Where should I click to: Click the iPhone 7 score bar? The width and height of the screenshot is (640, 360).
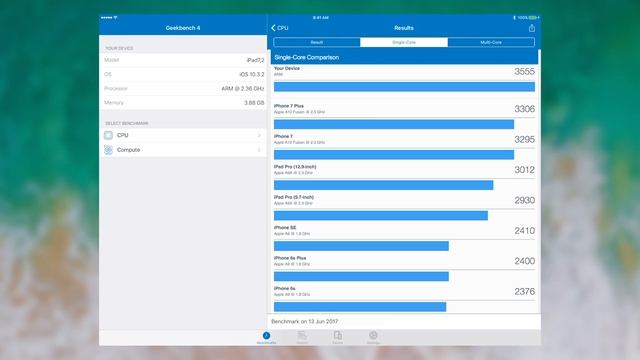[394, 154]
